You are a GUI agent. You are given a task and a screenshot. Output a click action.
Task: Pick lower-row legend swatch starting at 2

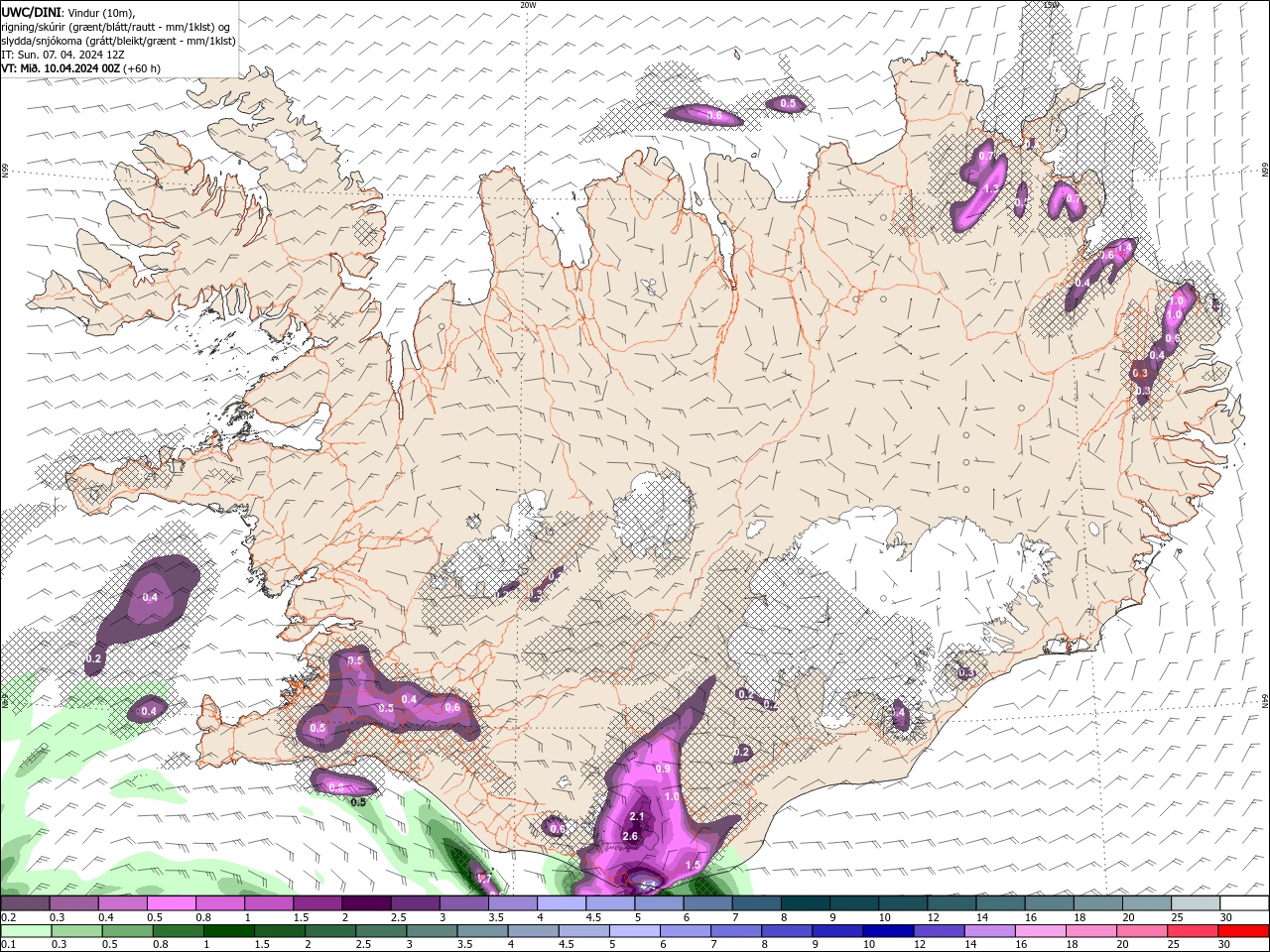[x=331, y=931]
